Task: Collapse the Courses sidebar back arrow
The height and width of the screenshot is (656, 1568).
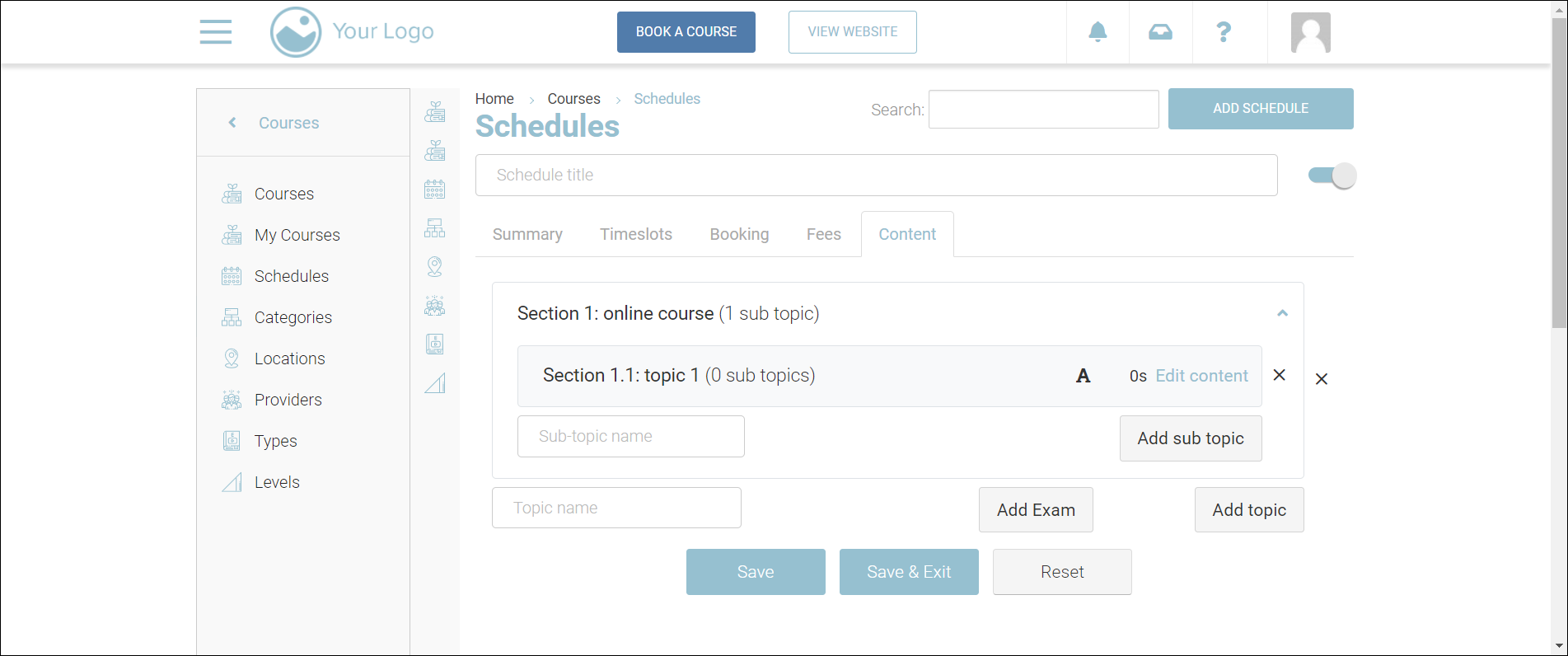Action: pos(232,123)
